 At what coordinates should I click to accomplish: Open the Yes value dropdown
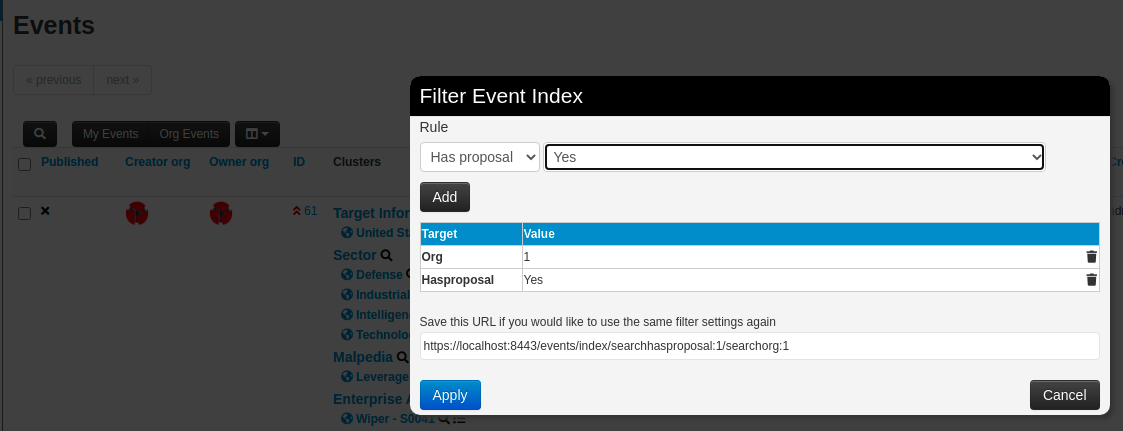(x=794, y=157)
